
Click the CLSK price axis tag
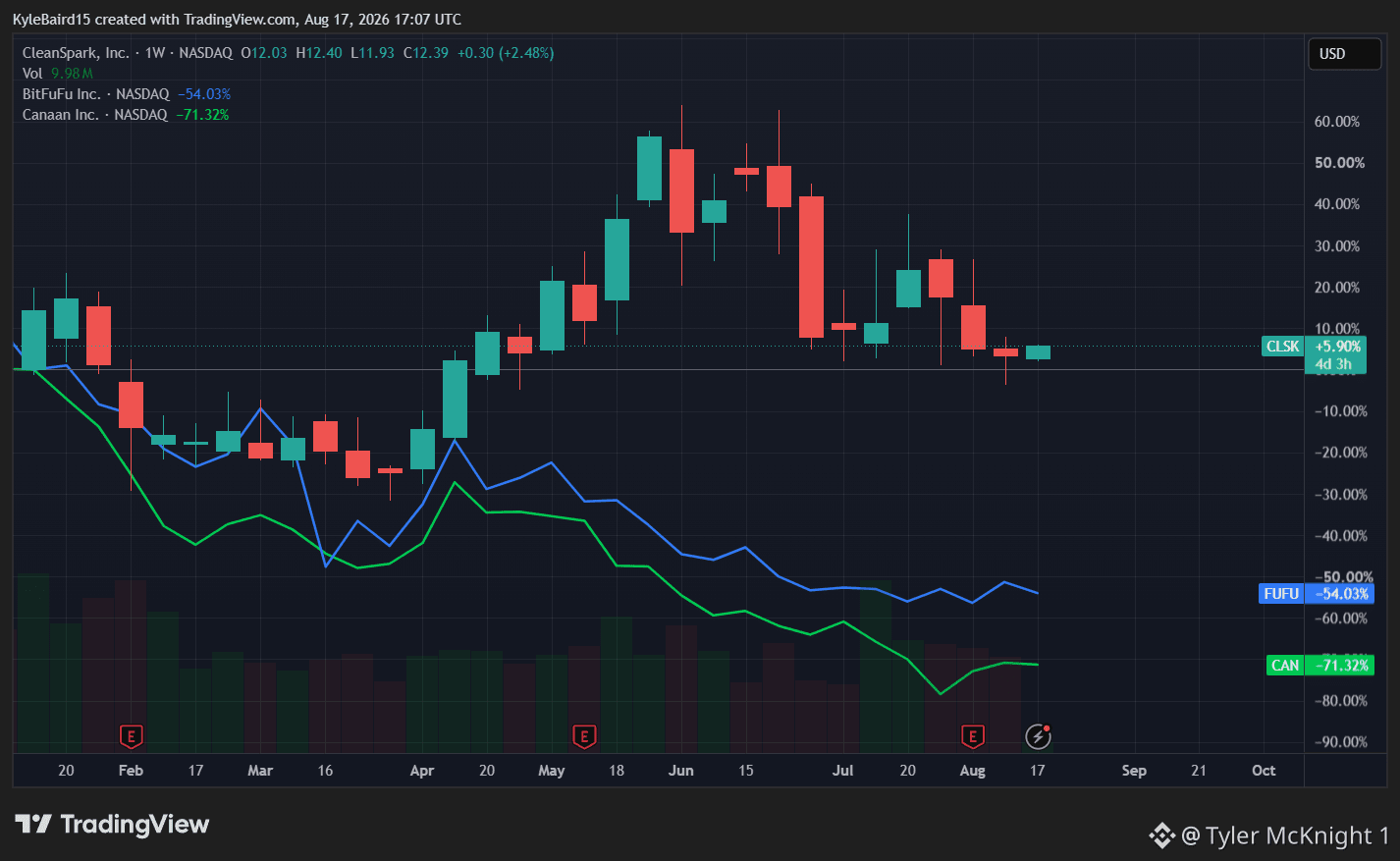(x=1282, y=347)
